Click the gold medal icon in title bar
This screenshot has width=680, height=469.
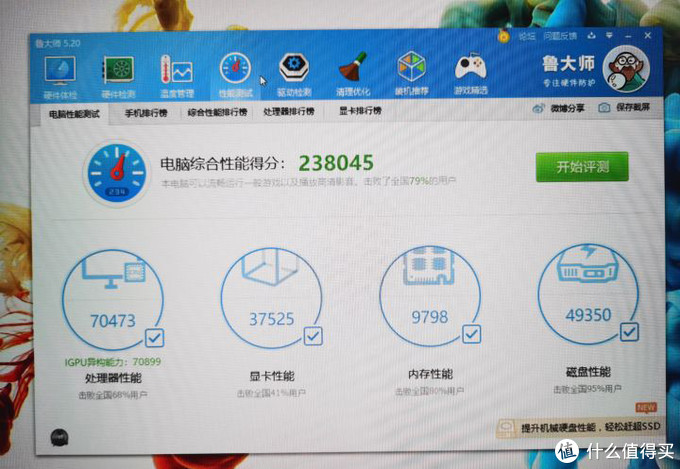503,36
